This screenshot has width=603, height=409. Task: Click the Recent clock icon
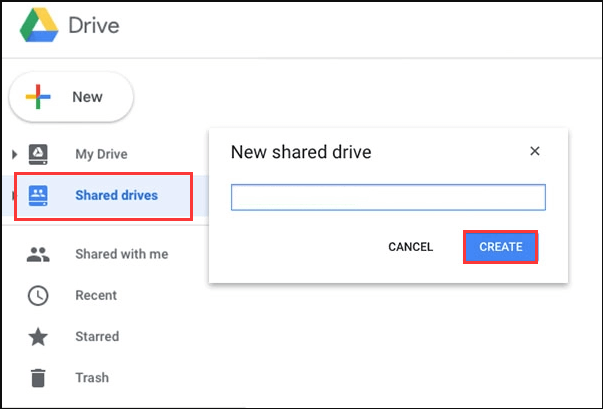pos(38,296)
